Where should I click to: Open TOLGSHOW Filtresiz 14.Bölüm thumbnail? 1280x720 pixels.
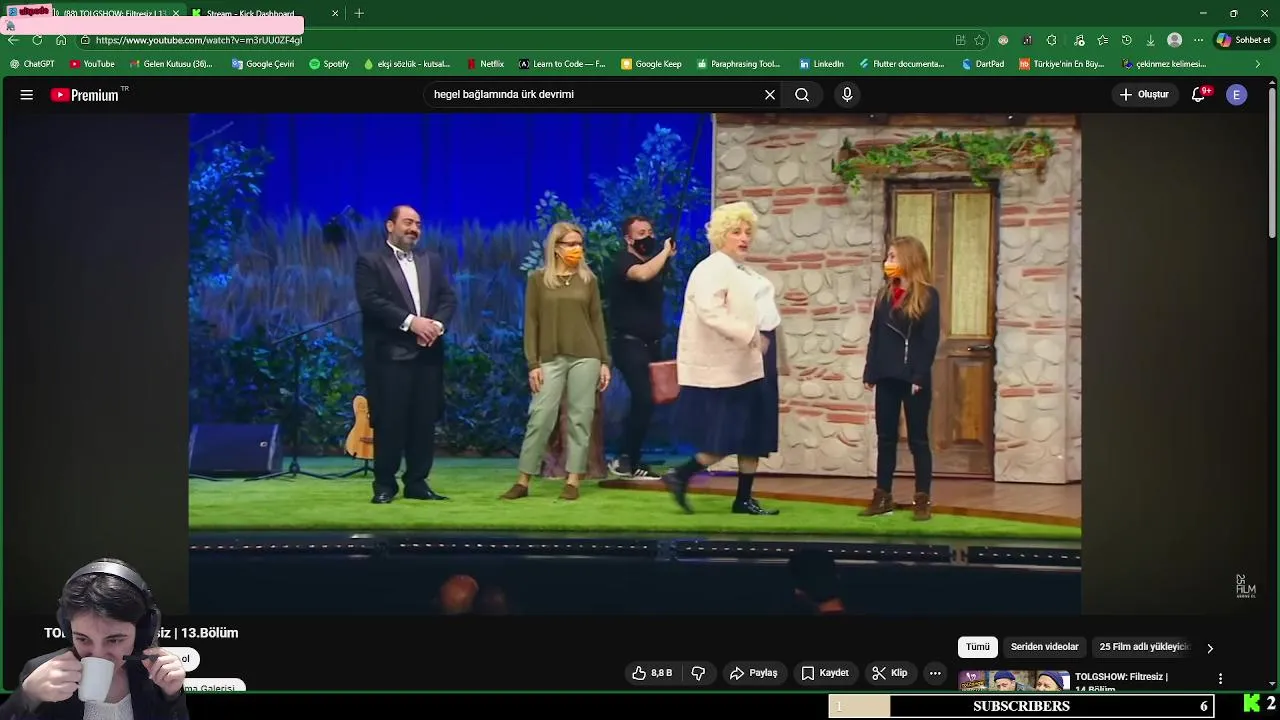click(1013, 681)
